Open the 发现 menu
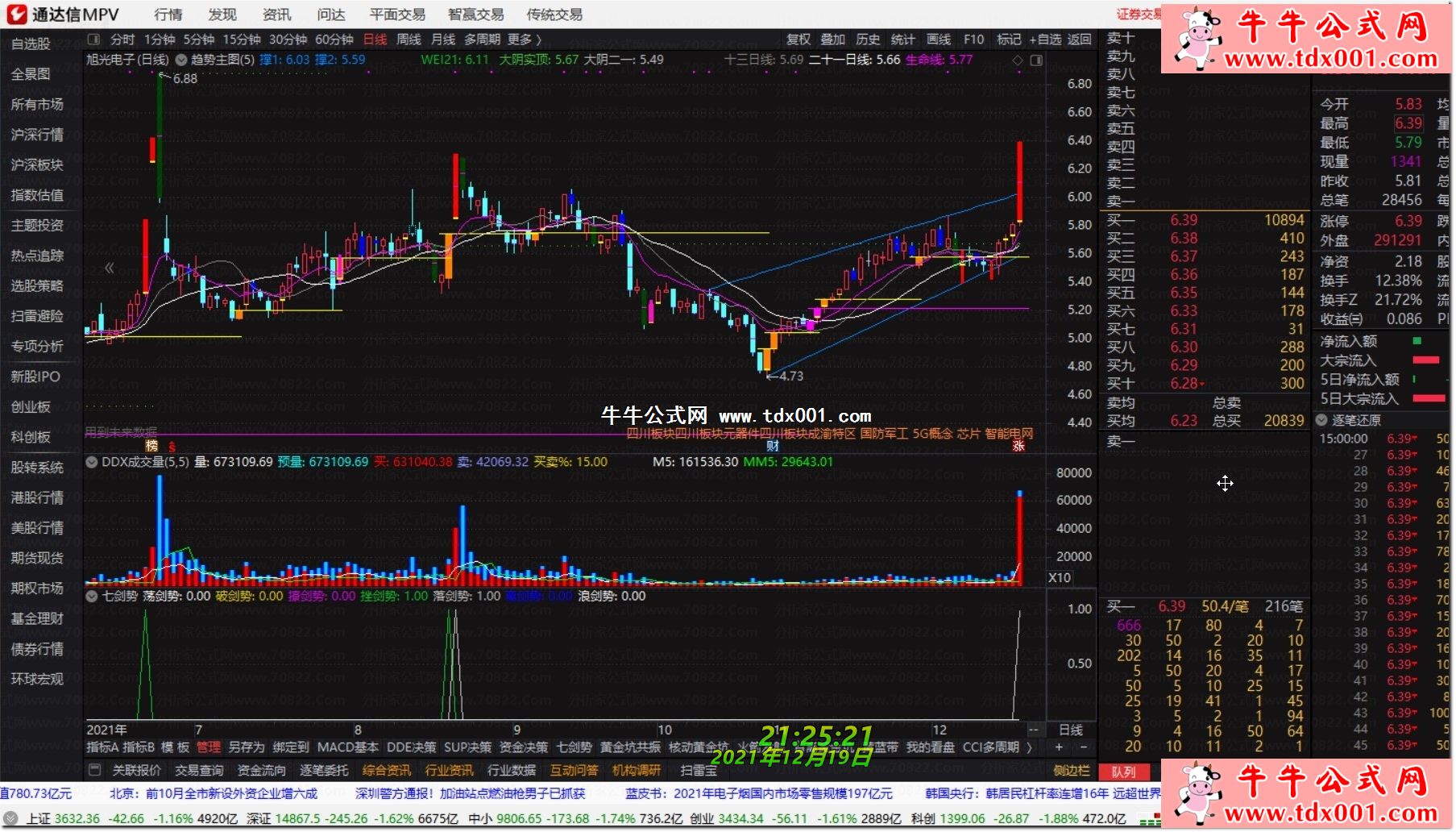1456x832 pixels. coord(222,15)
